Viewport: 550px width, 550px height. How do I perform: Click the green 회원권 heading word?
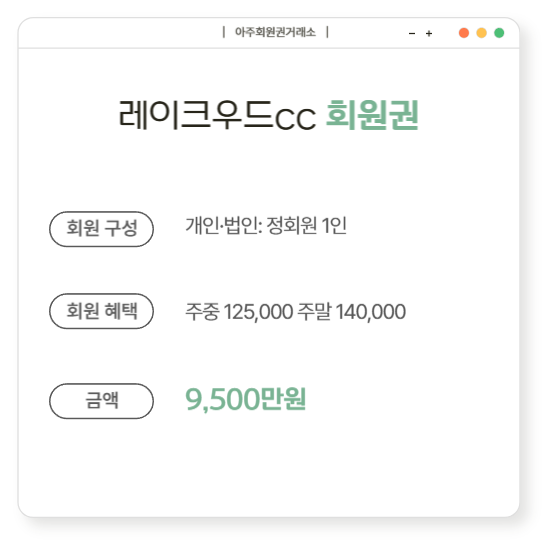coord(372,115)
